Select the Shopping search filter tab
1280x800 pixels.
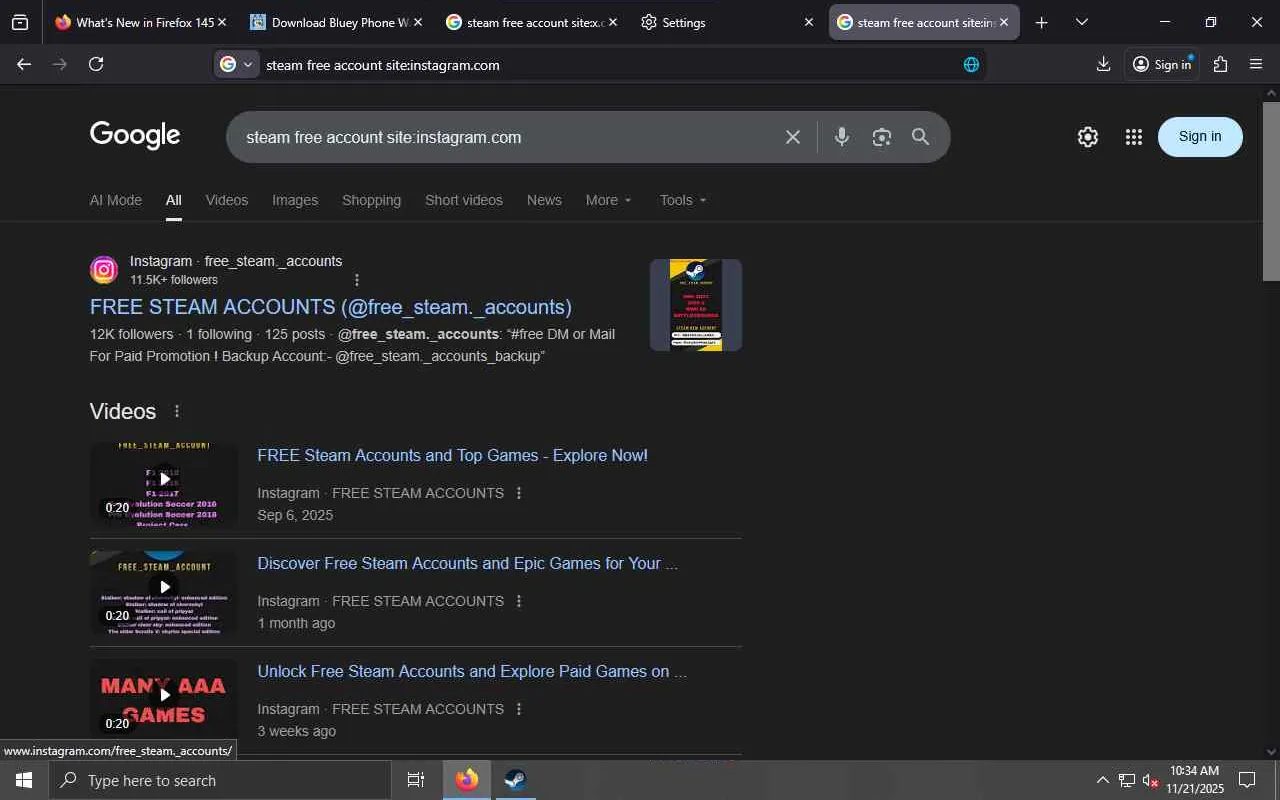[371, 200]
